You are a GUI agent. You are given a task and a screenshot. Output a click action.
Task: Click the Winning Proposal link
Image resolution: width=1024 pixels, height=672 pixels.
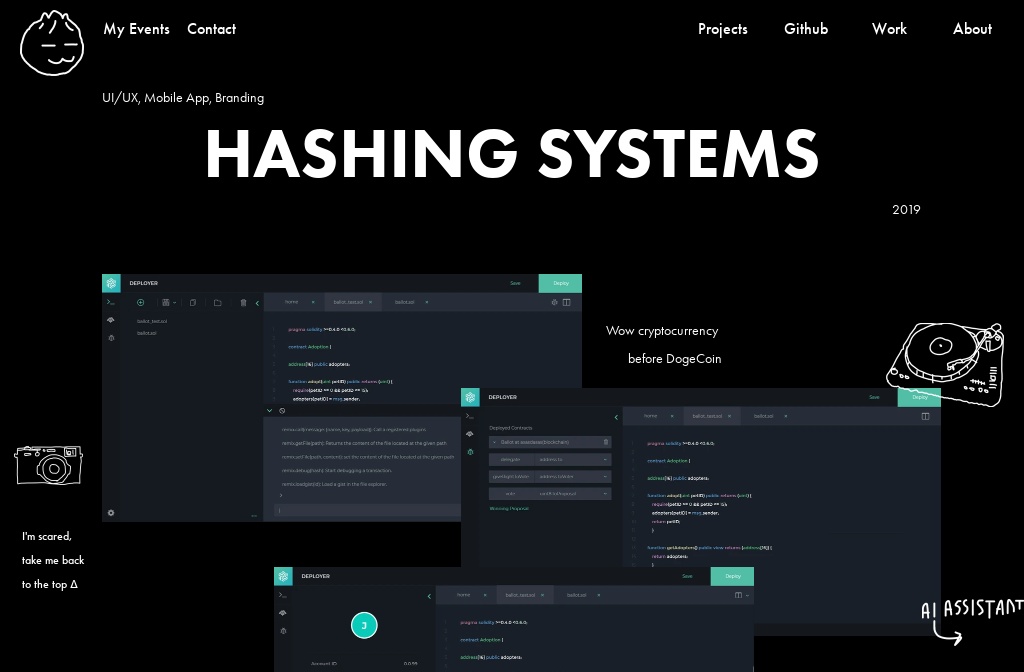click(x=509, y=509)
